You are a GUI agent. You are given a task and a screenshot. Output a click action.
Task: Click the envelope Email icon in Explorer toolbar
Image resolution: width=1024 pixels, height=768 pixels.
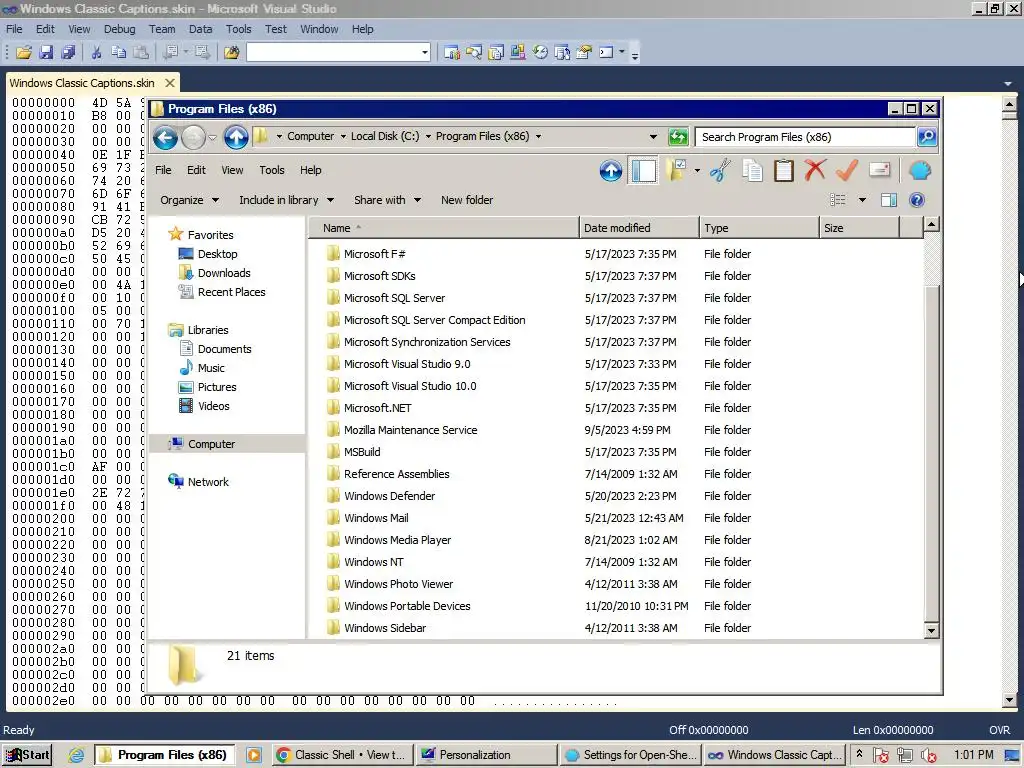tap(880, 170)
